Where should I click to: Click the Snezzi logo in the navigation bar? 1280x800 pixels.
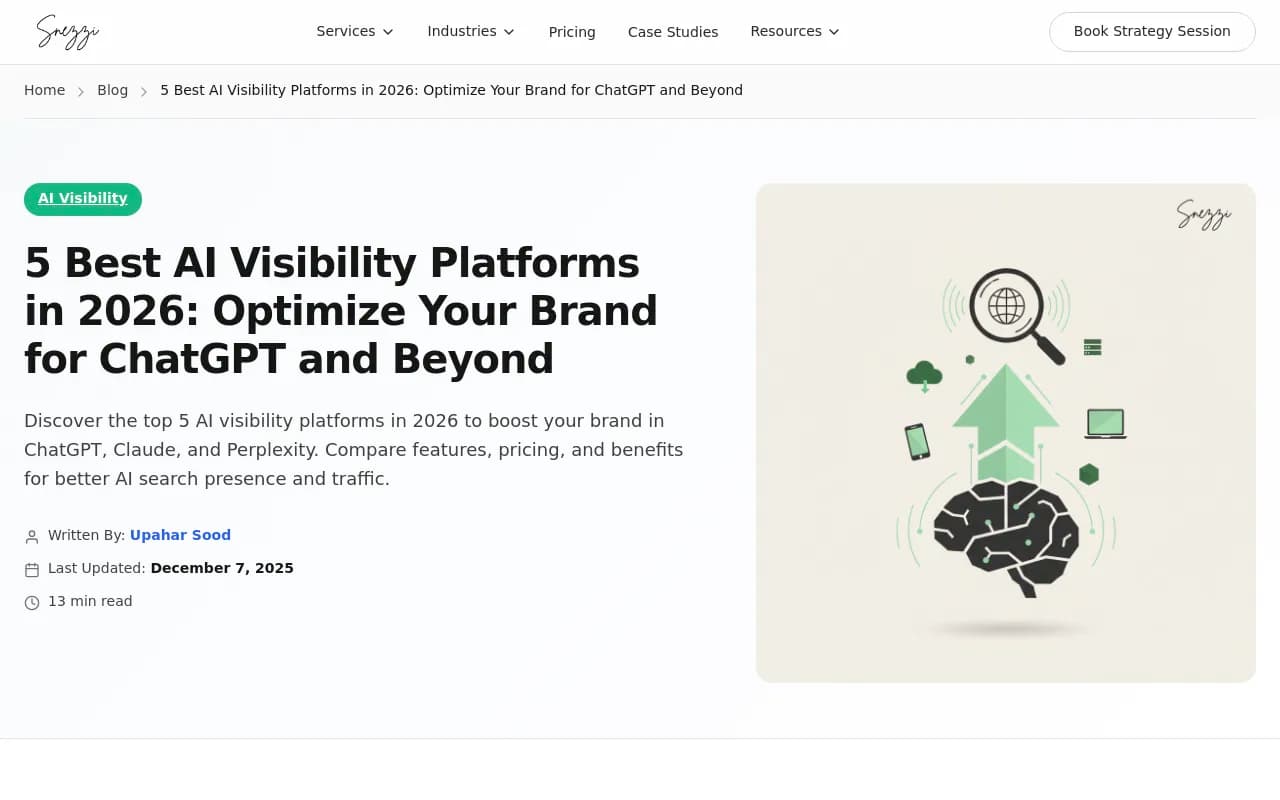click(x=66, y=31)
